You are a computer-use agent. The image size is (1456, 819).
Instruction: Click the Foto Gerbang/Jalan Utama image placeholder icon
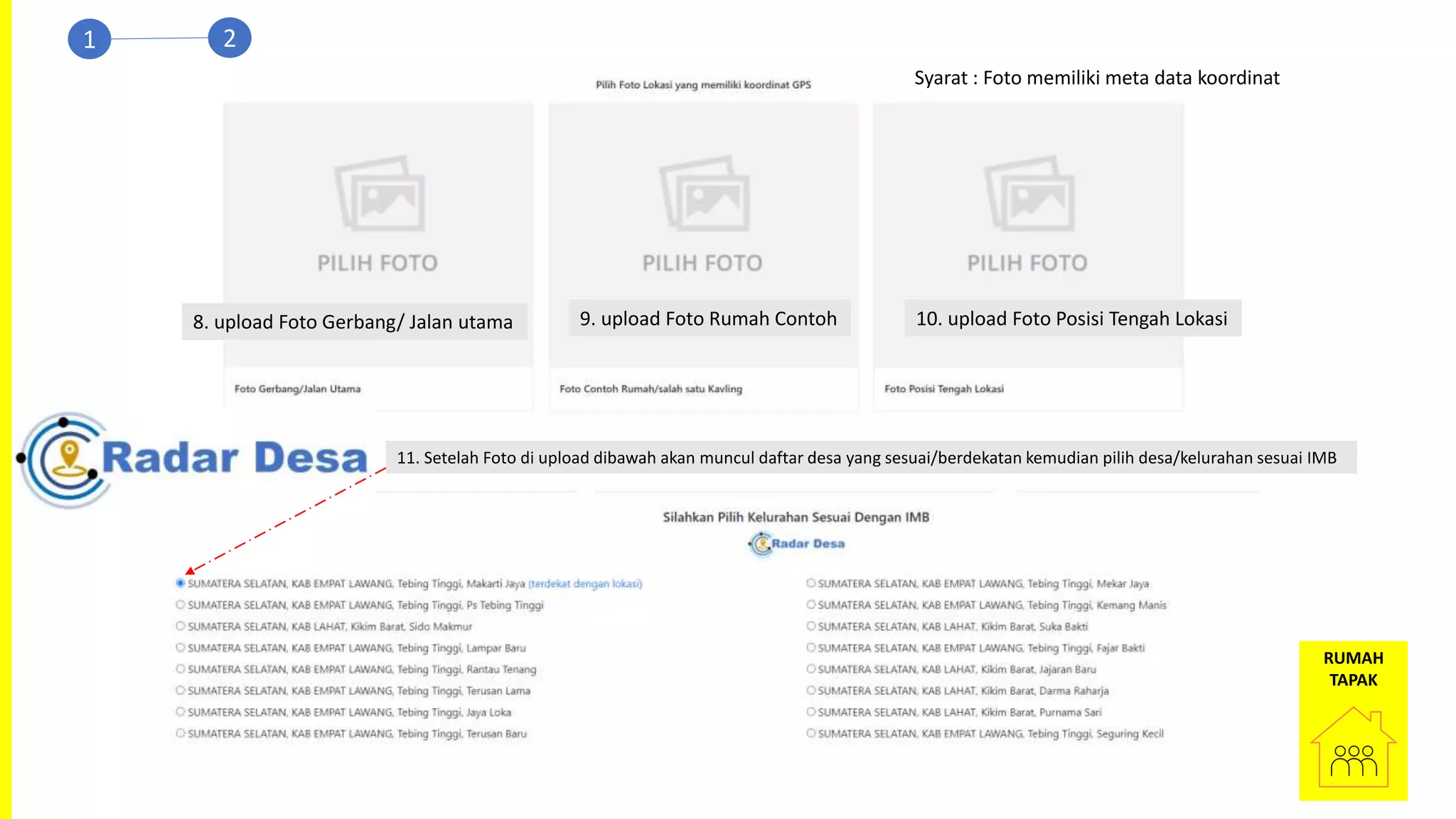[380, 193]
